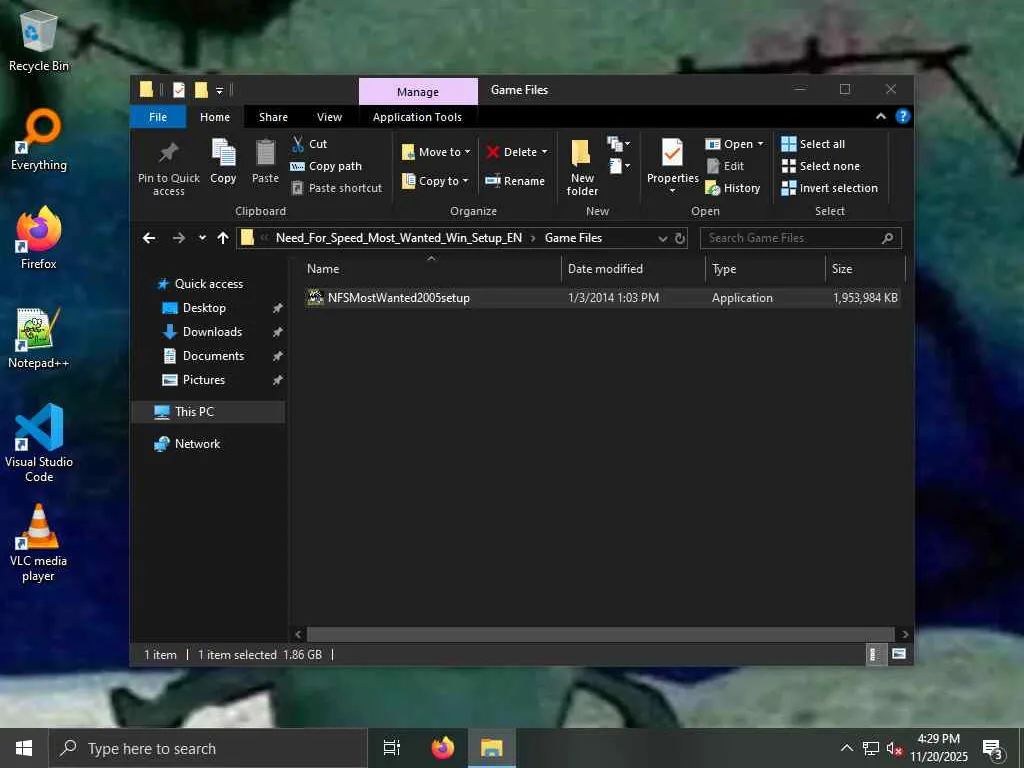Click Paste shortcut command

click(x=336, y=188)
